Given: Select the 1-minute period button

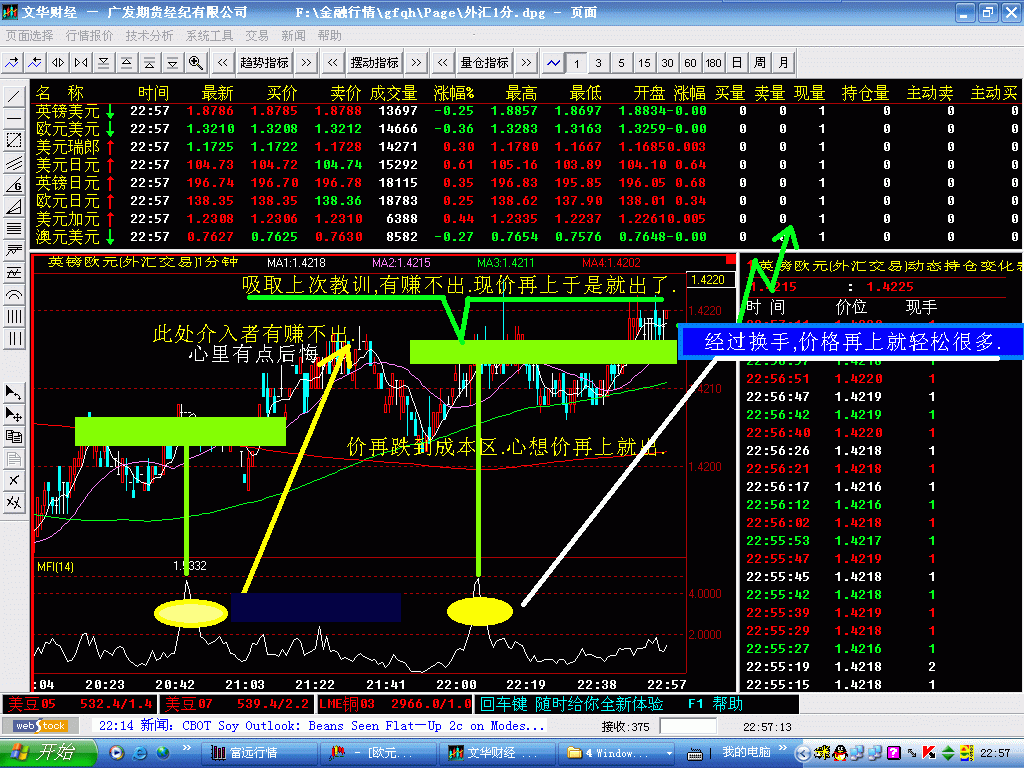Looking at the screenshot, I should [576, 63].
